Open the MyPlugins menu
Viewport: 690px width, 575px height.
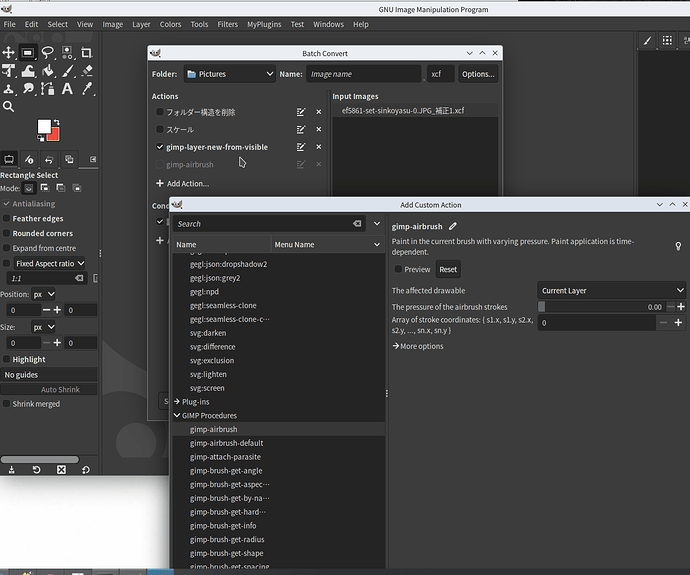tap(264, 24)
